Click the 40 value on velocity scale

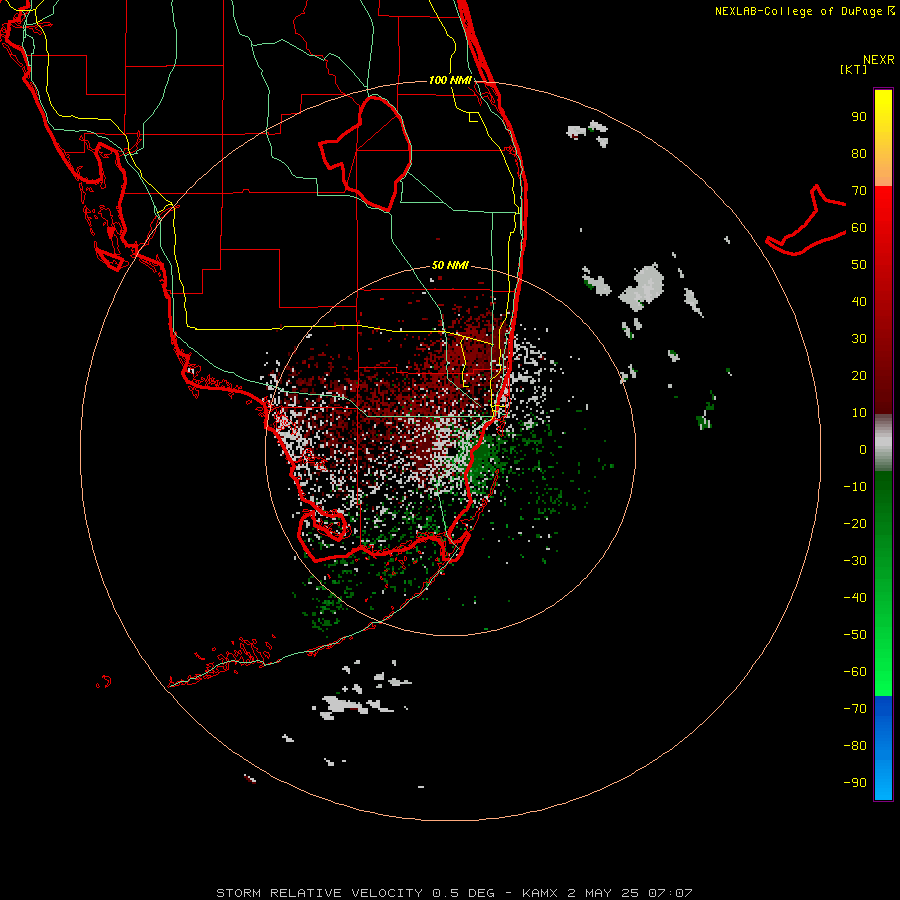point(859,301)
